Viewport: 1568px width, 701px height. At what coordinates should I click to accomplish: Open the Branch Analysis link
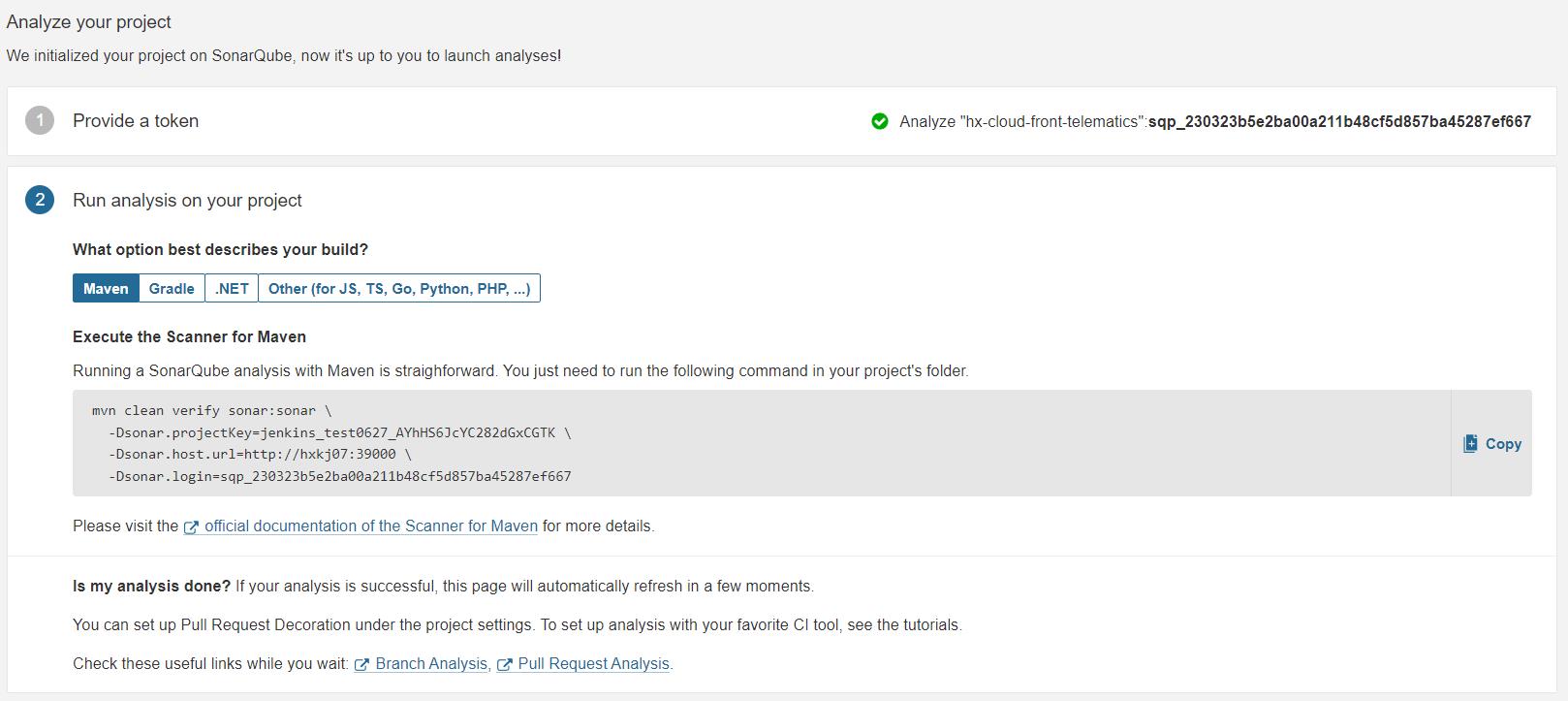pos(431,664)
